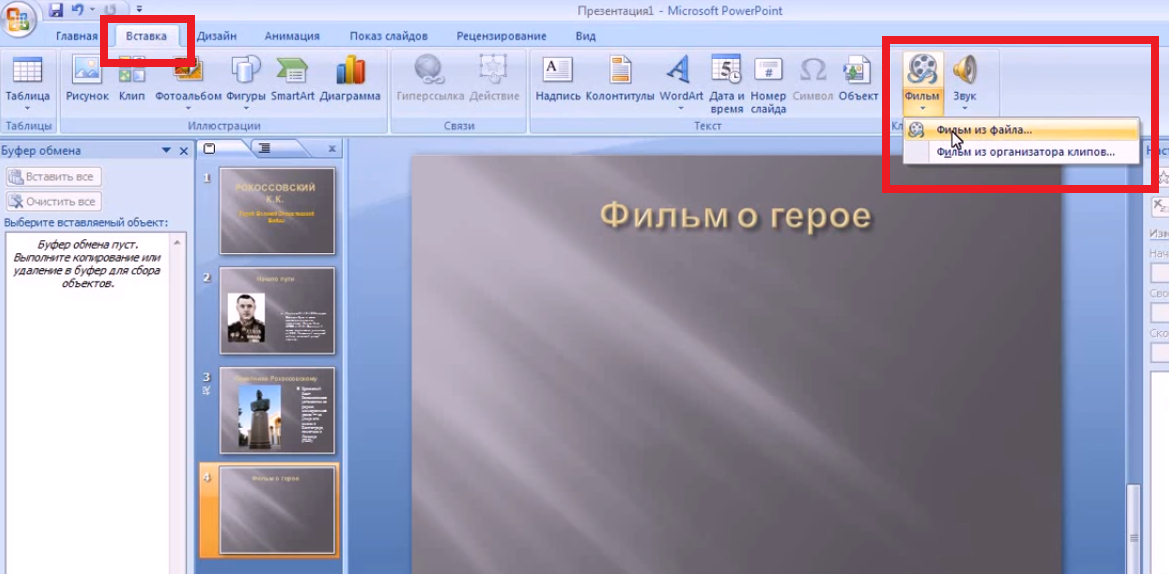Click the clipboard list scrollbar up arrow

tap(177, 243)
